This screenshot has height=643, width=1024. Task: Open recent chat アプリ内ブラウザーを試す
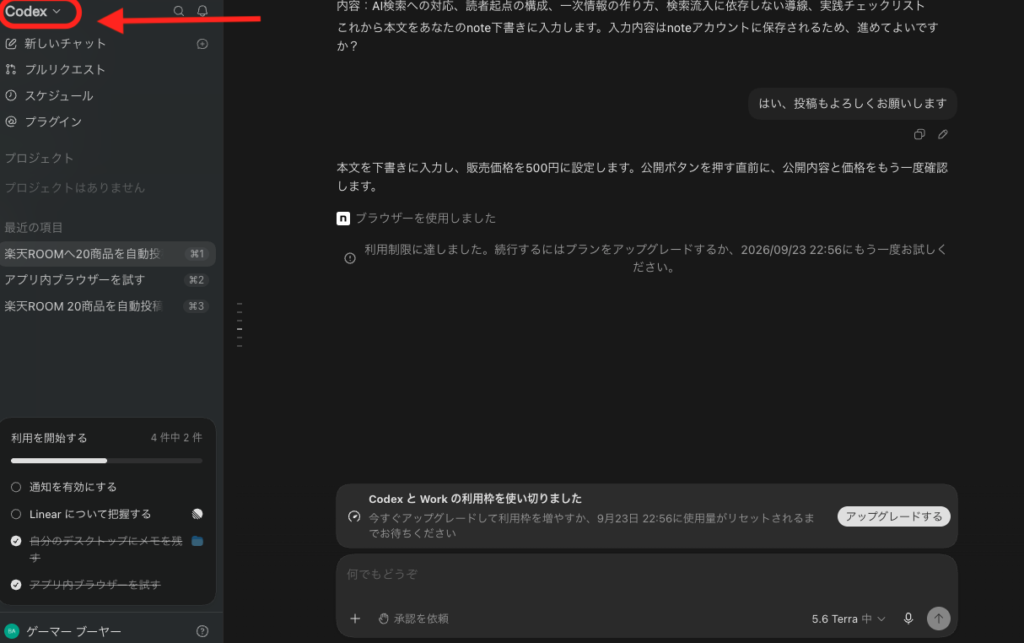(x=108, y=280)
